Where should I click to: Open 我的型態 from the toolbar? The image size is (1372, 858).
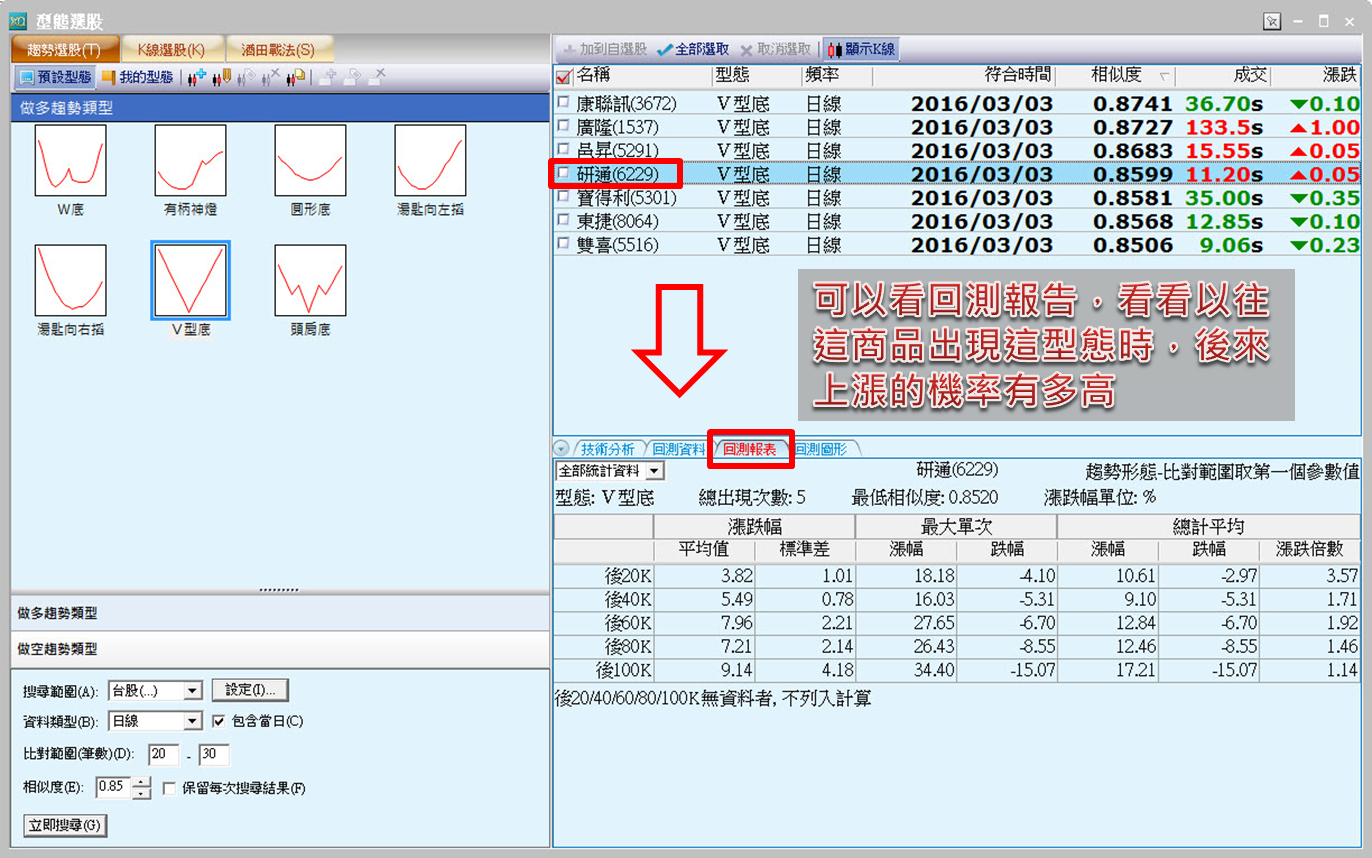[x=137, y=77]
